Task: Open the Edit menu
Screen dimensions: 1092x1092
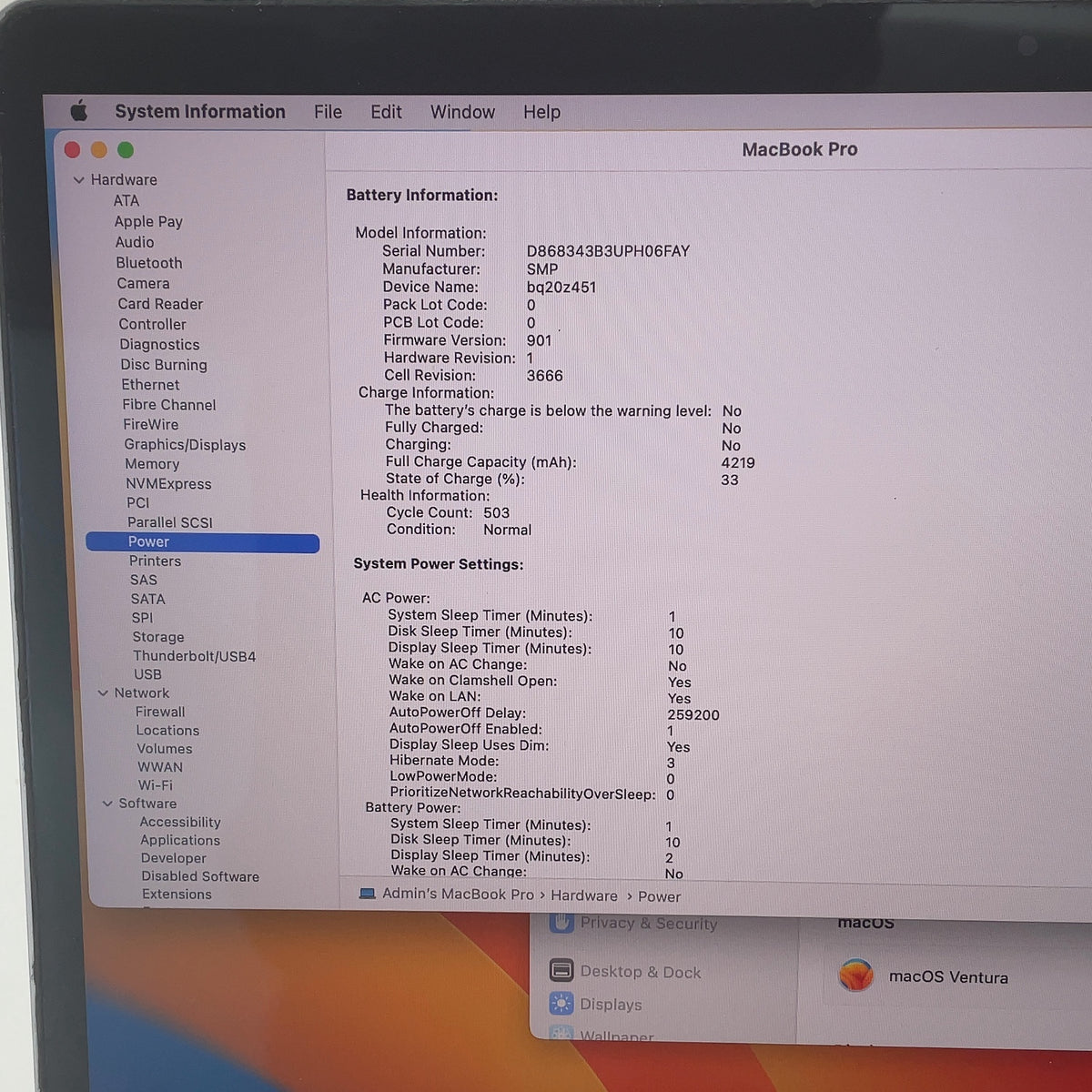Action: (386, 112)
